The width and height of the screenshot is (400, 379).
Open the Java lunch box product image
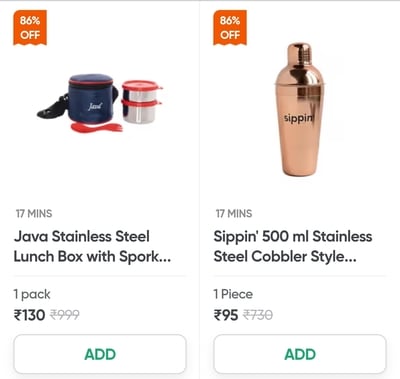pos(100,103)
